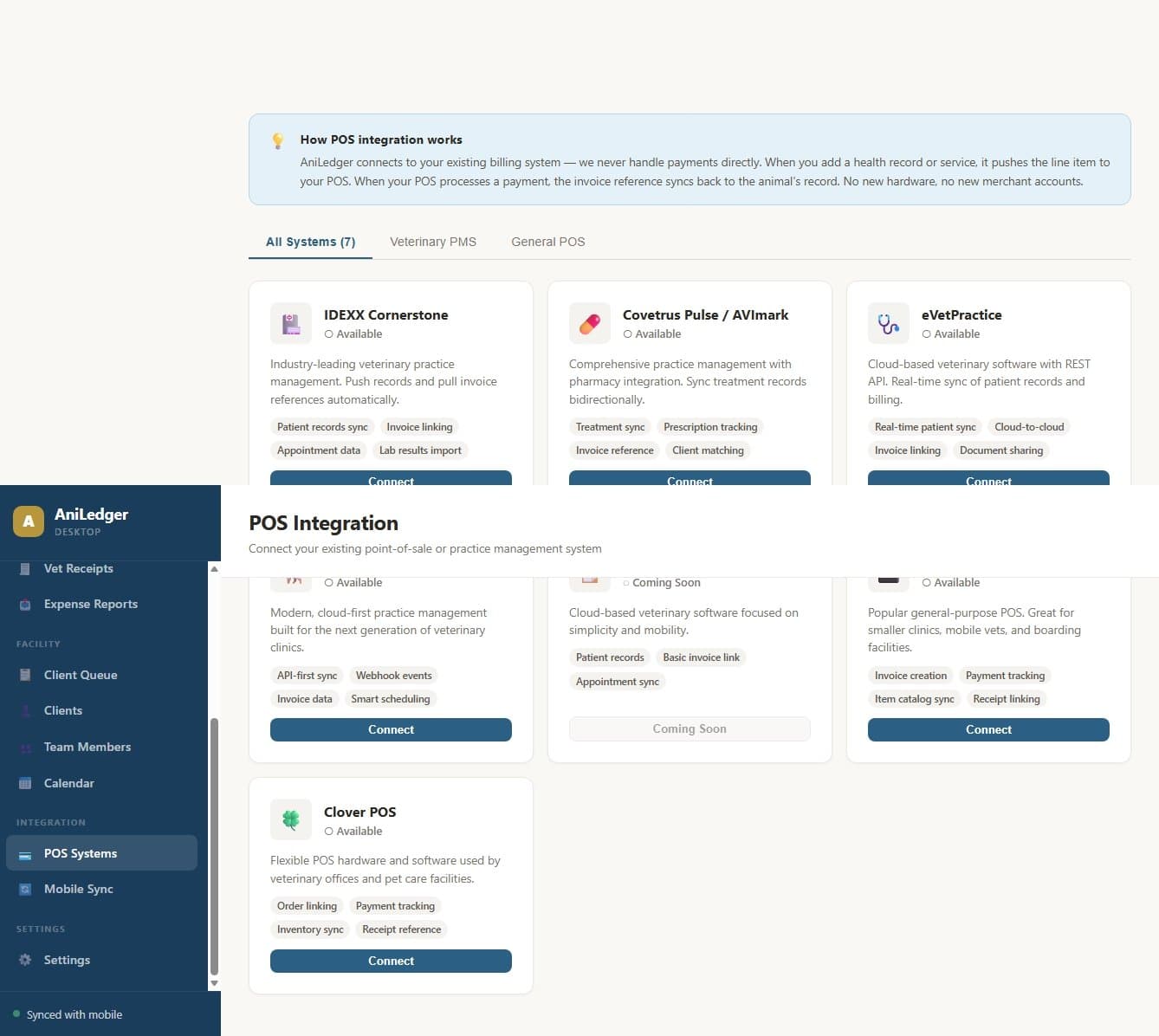Click the POS Systems sidebar icon
Screen dimensions: 1159x1036
[x=26, y=853]
